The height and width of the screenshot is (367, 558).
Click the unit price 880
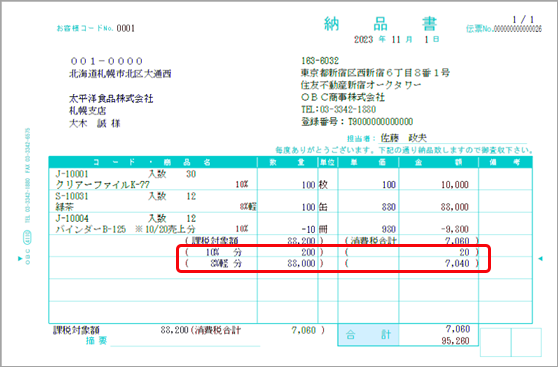point(389,207)
